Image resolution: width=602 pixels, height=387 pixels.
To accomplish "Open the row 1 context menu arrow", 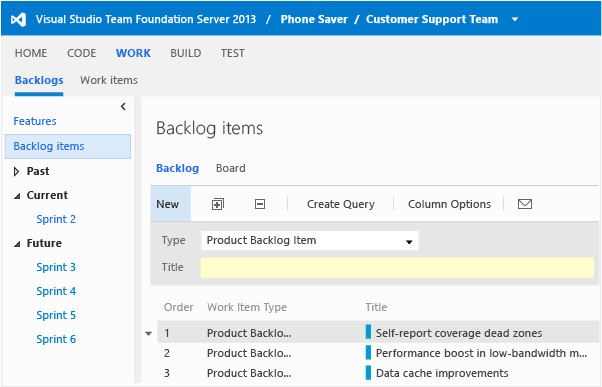I will (149, 334).
